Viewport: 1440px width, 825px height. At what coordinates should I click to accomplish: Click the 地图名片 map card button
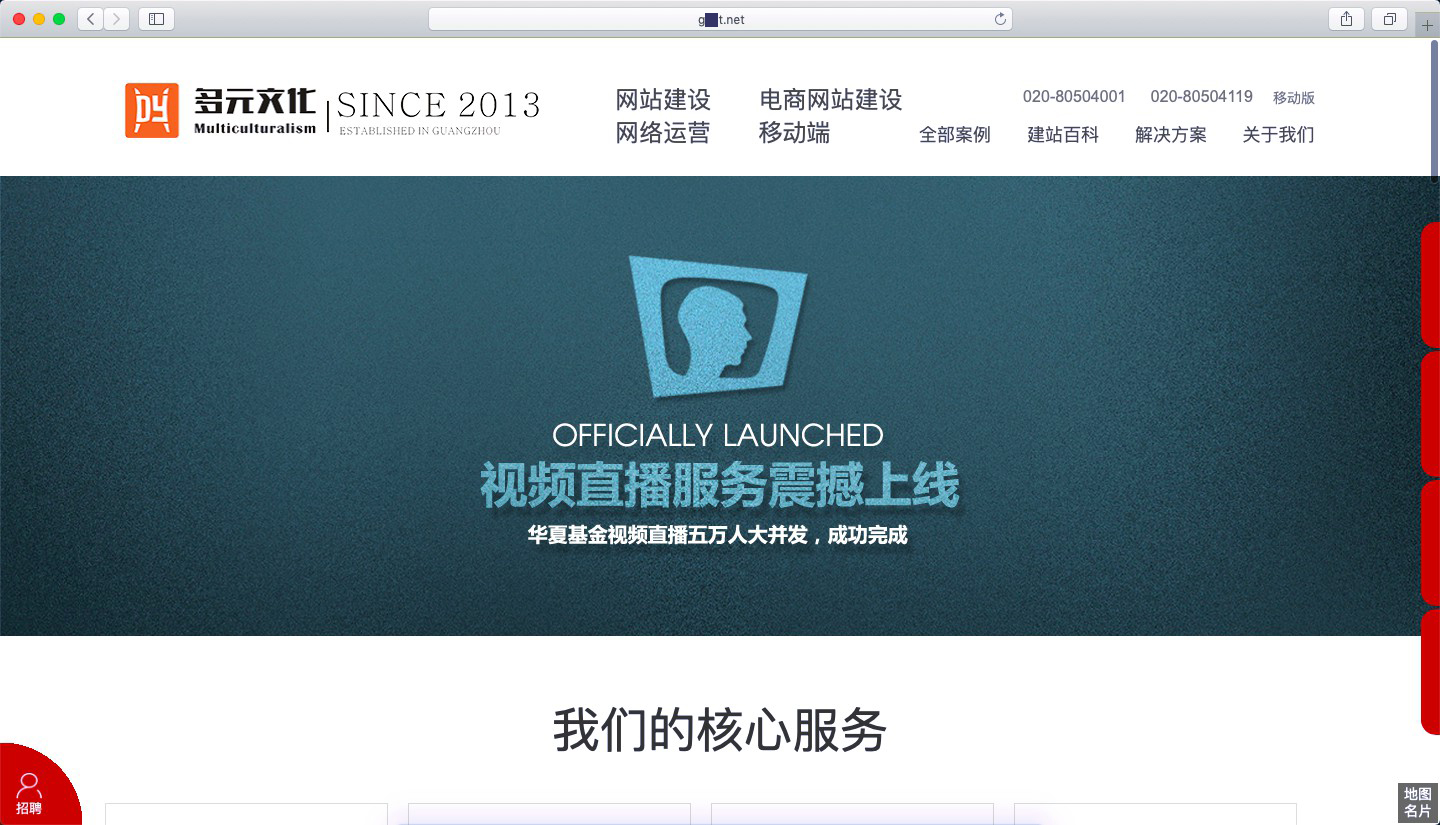(x=1417, y=803)
